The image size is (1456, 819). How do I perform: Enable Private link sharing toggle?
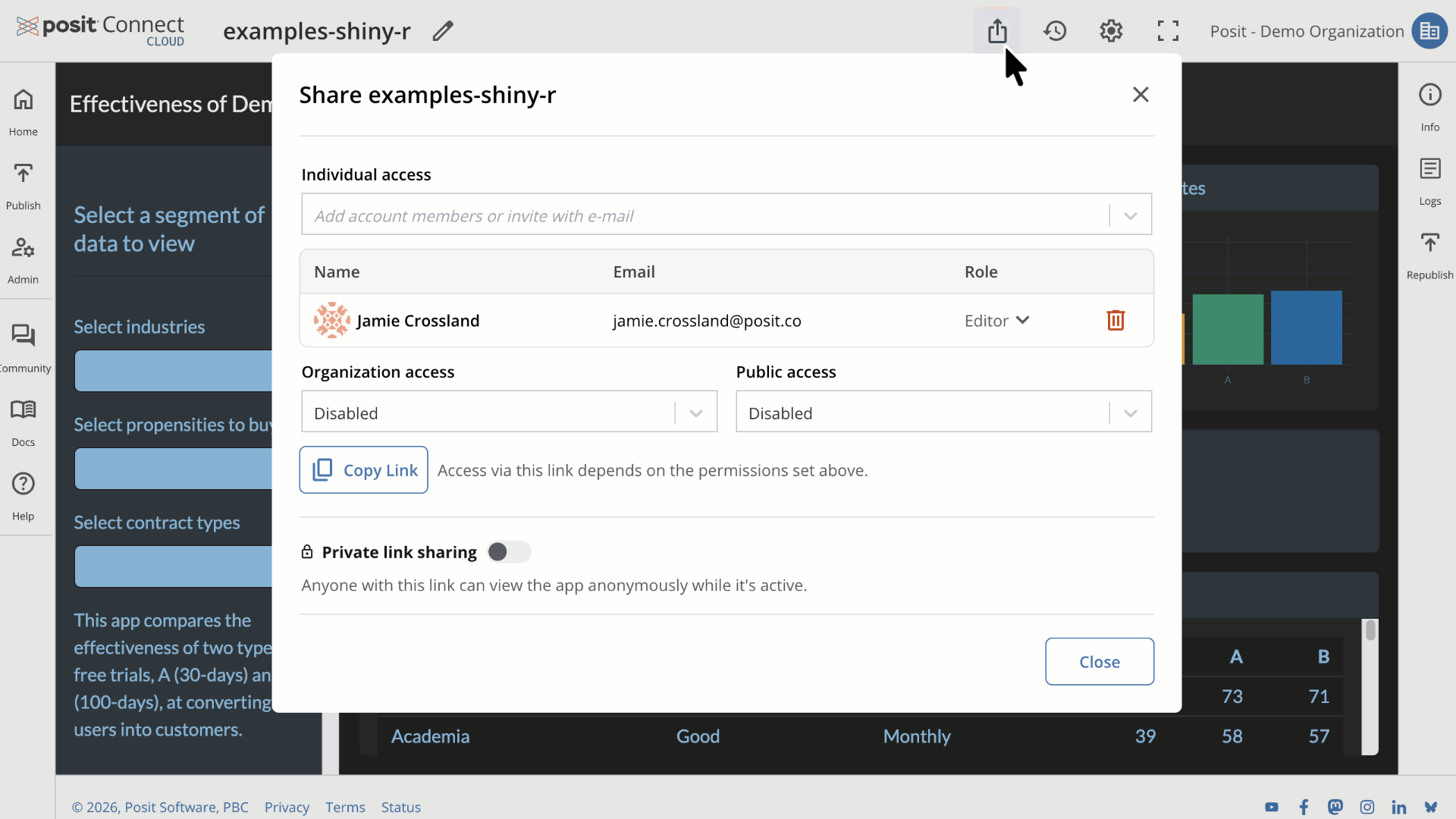[x=508, y=552]
